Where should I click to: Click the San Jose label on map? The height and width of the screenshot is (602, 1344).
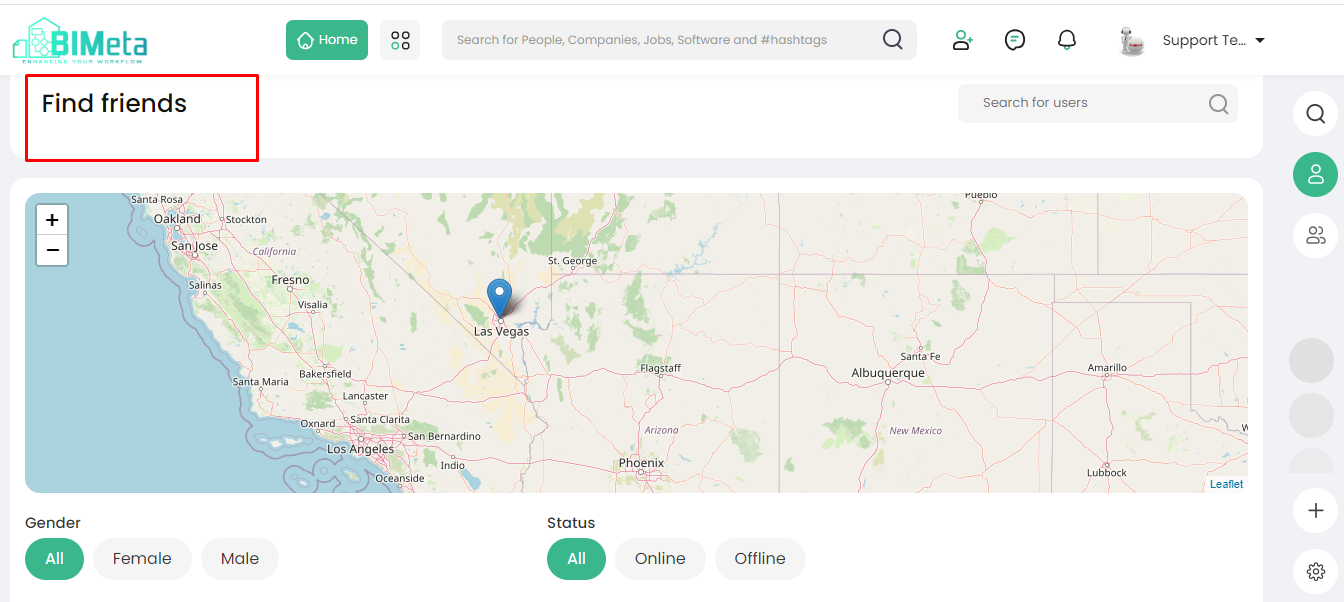click(194, 246)
